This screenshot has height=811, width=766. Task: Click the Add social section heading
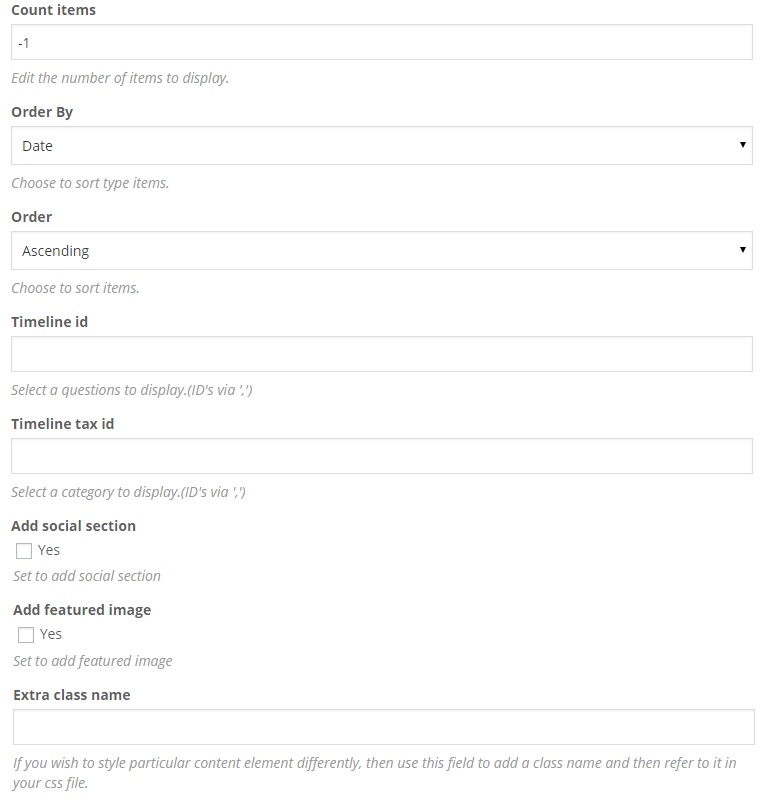[73, 526]
